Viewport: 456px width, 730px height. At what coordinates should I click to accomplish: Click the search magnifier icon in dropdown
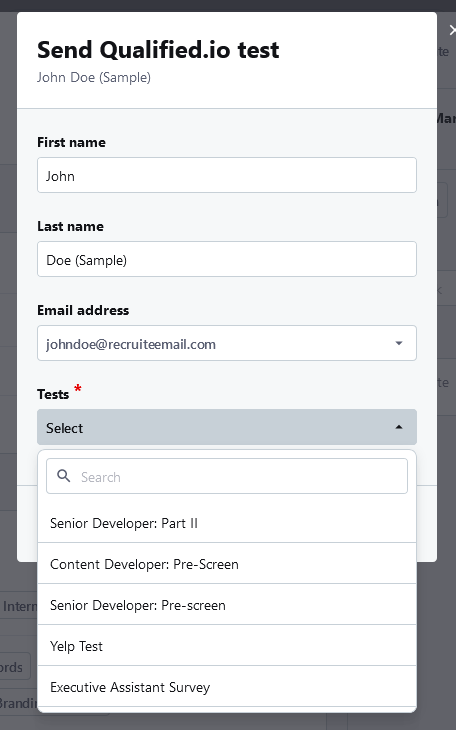tap(63, 476)
